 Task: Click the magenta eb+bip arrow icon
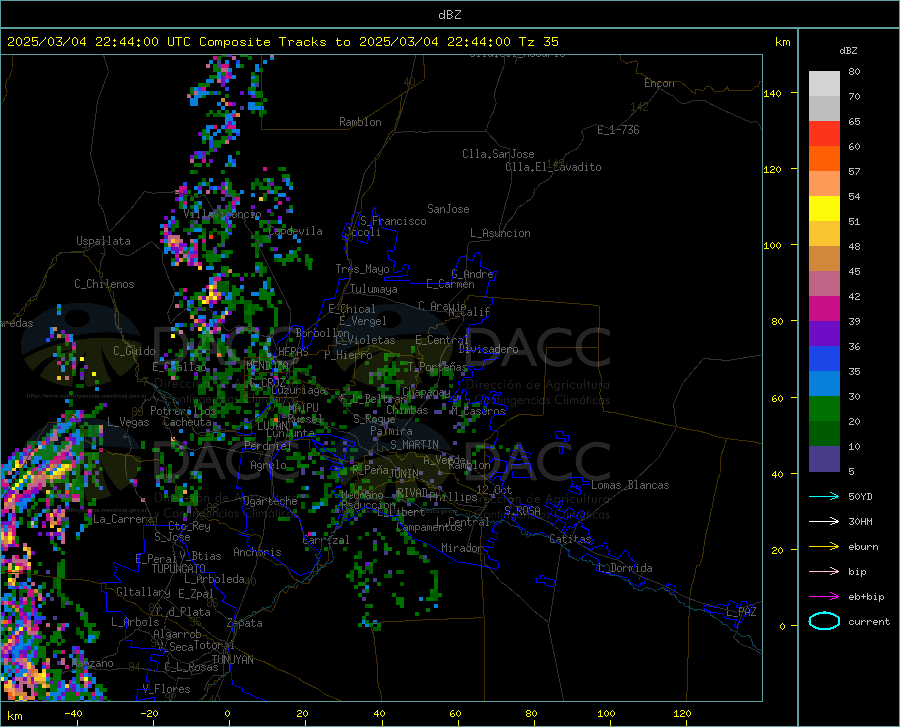point(824,597)
